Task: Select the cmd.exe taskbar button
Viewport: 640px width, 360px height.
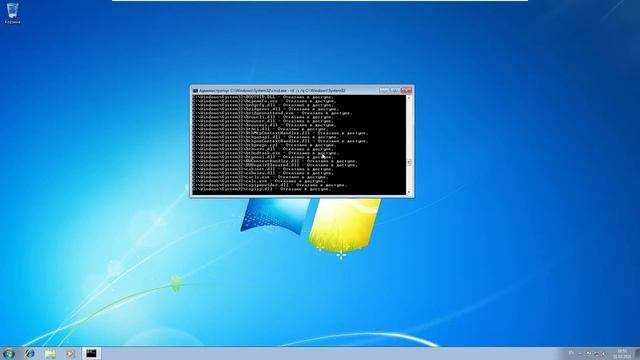Action: click(x=91, y=353)
